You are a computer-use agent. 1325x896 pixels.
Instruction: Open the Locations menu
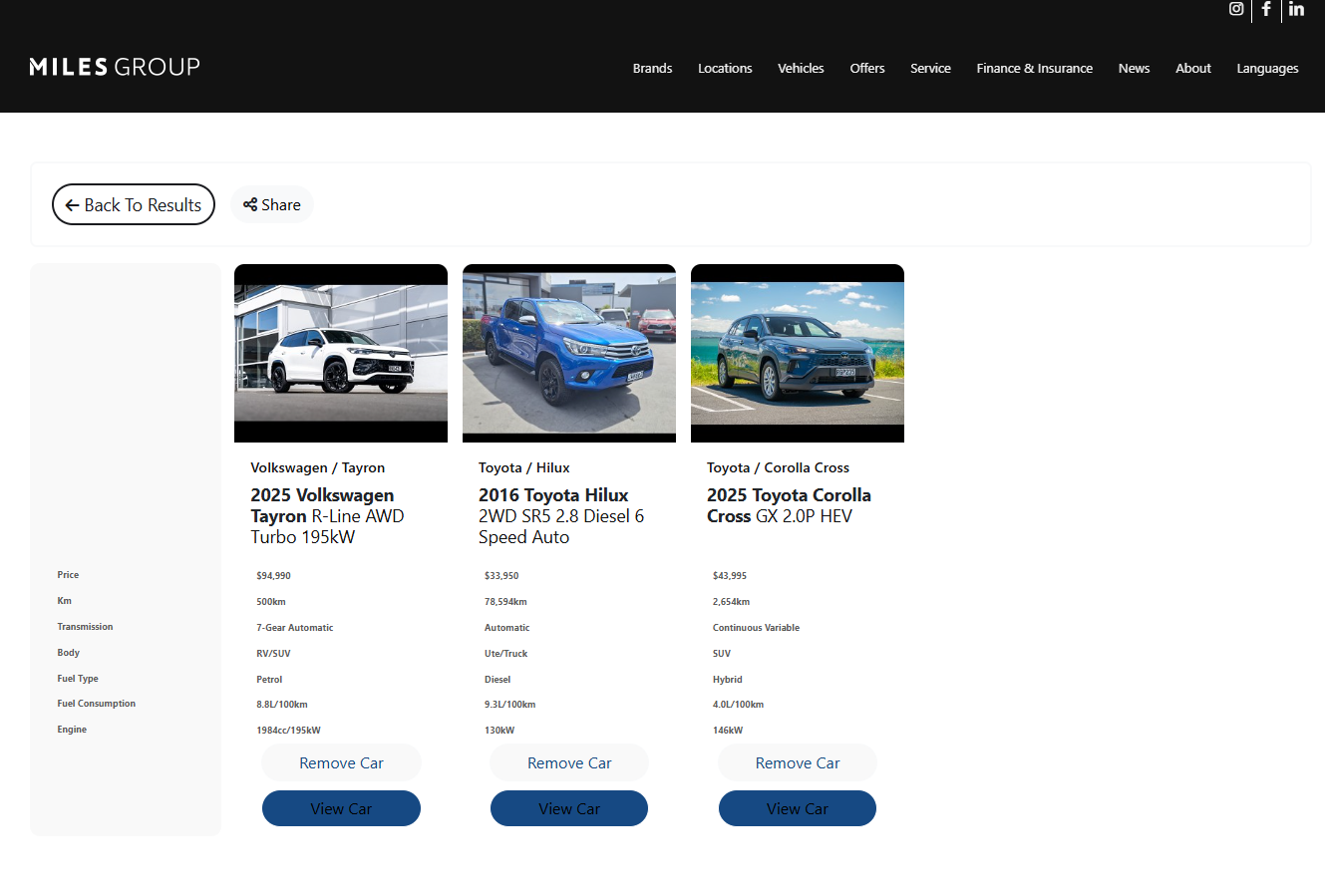725,68
